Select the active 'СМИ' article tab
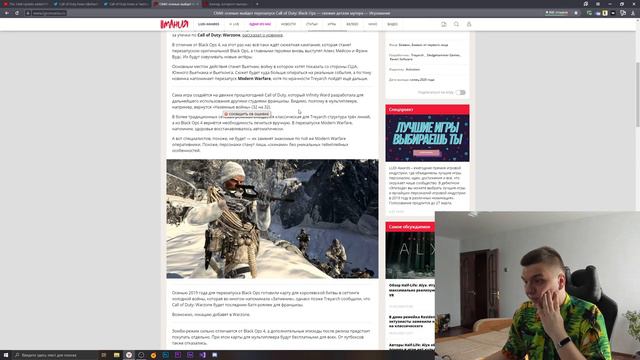 pyautogui.click(x=176, y=4)
